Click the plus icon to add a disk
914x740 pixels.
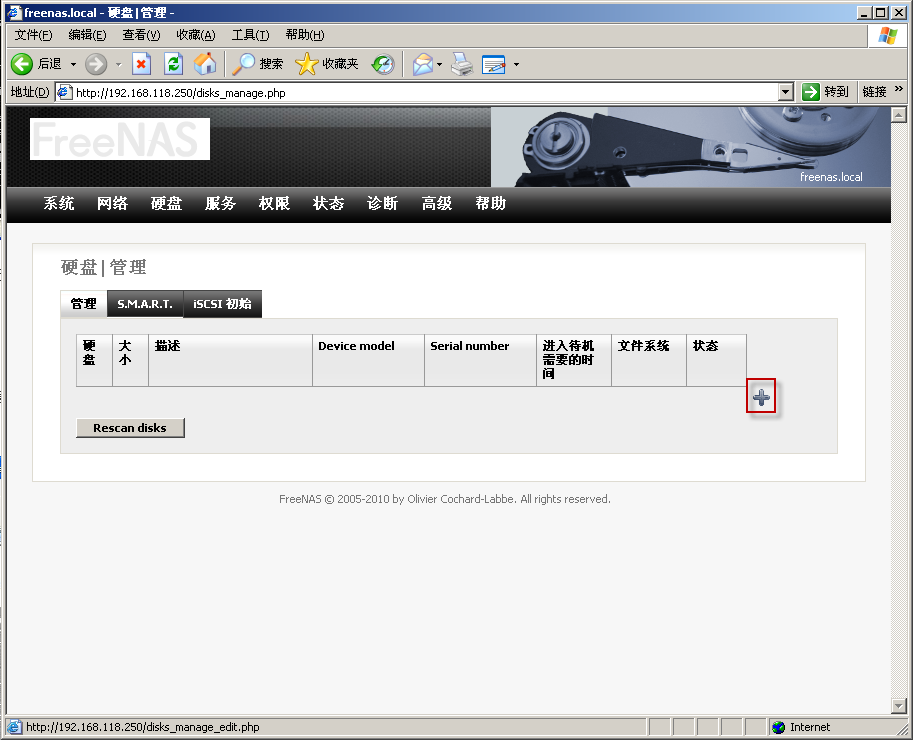tap(761, 398)
